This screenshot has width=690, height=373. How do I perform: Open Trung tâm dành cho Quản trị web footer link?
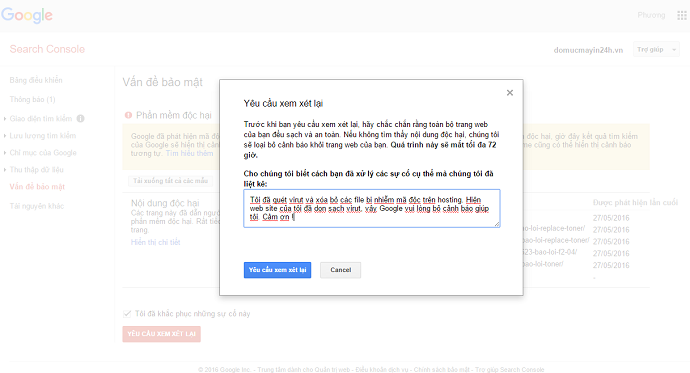(x=304, y=369)
